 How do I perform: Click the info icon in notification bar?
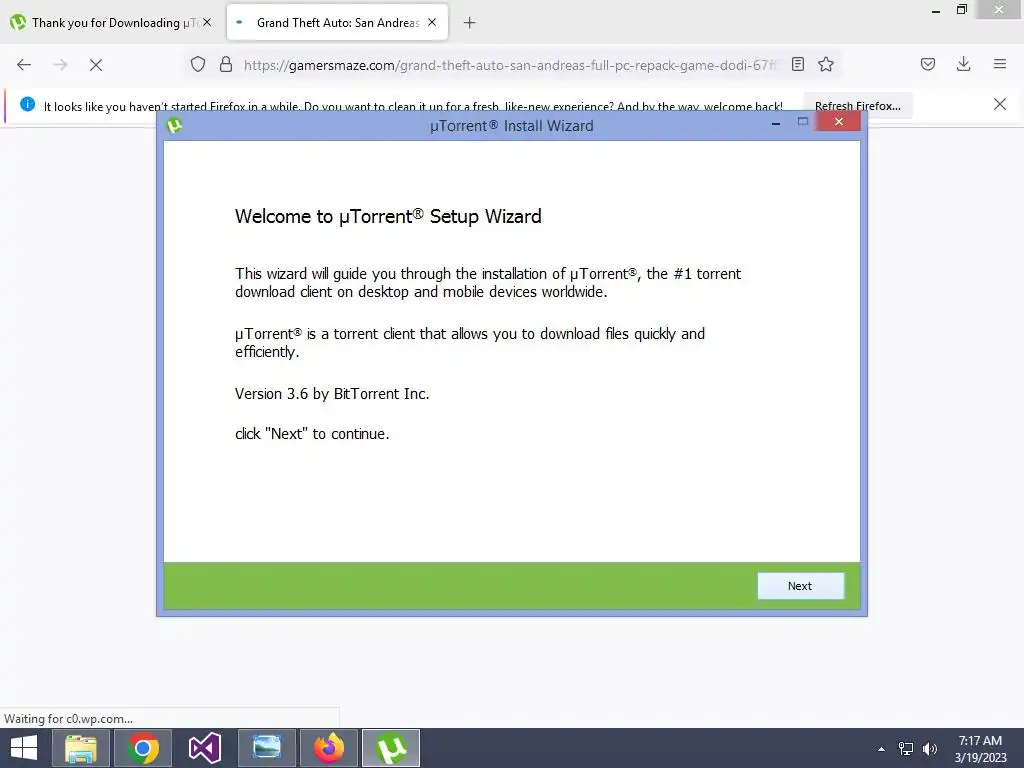coord(27,104)
